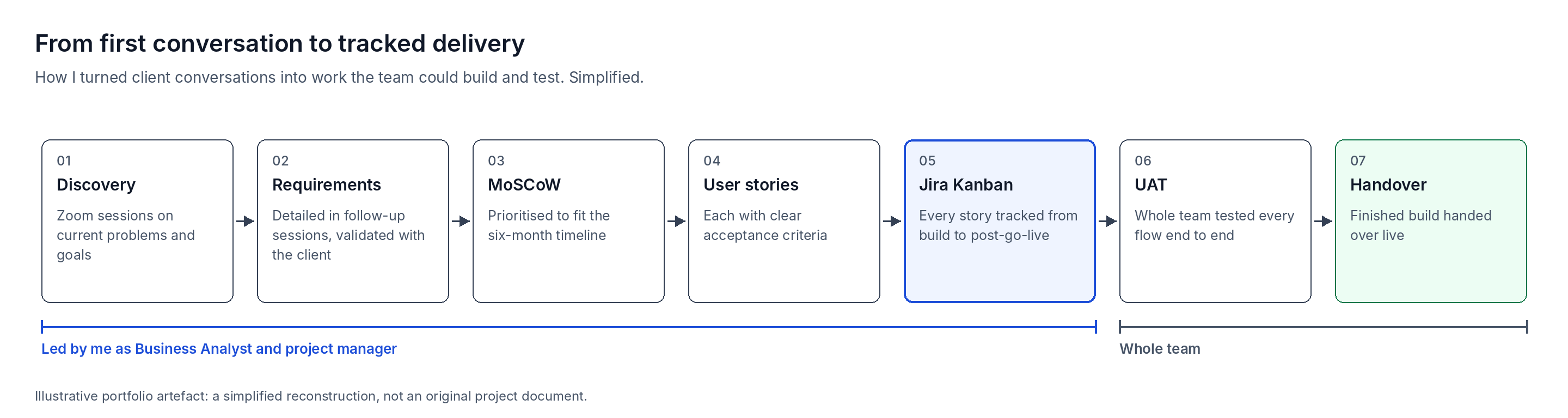Click step number "03" above MoSCoW
The height and width of the screenshot is (418, 1568).
point(496,161)
